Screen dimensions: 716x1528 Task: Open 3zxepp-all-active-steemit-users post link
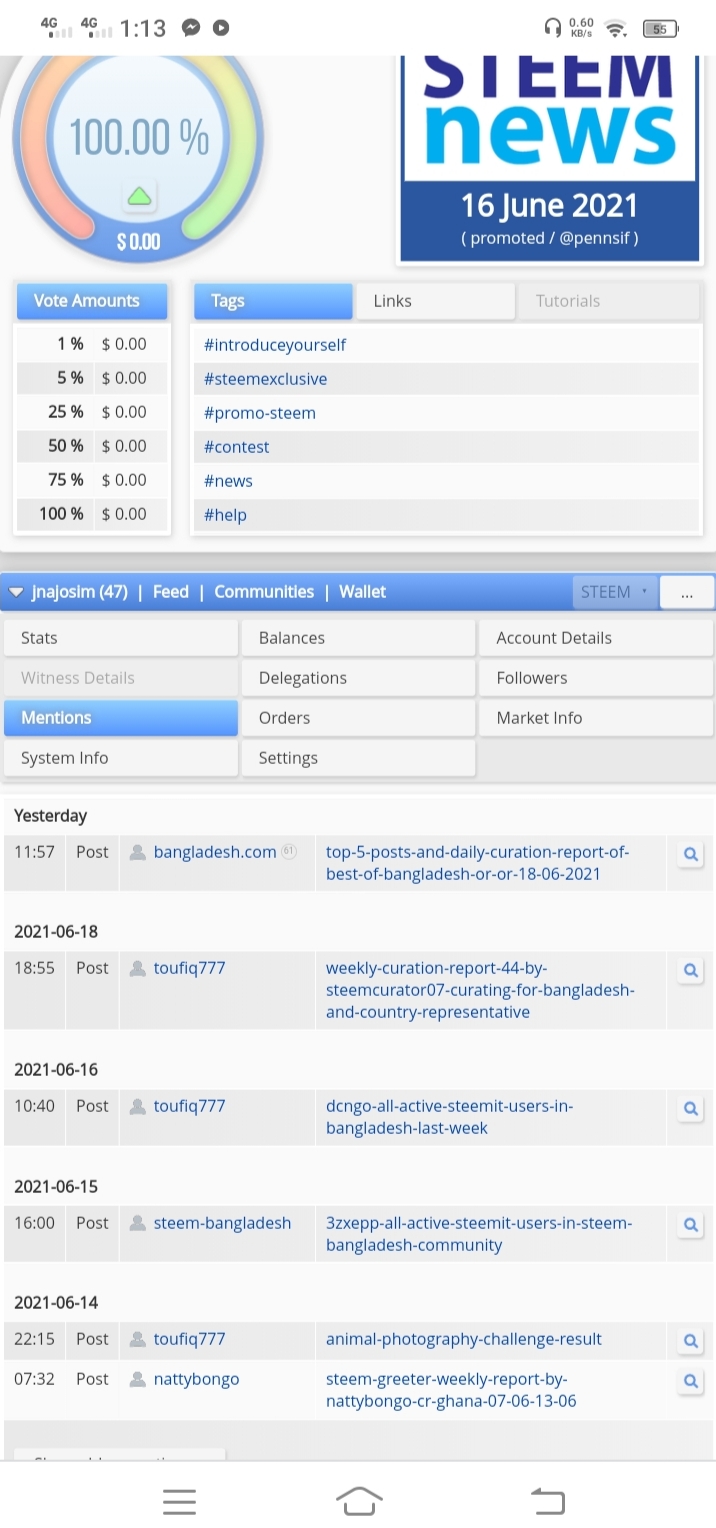click(x=479, y=1234)
